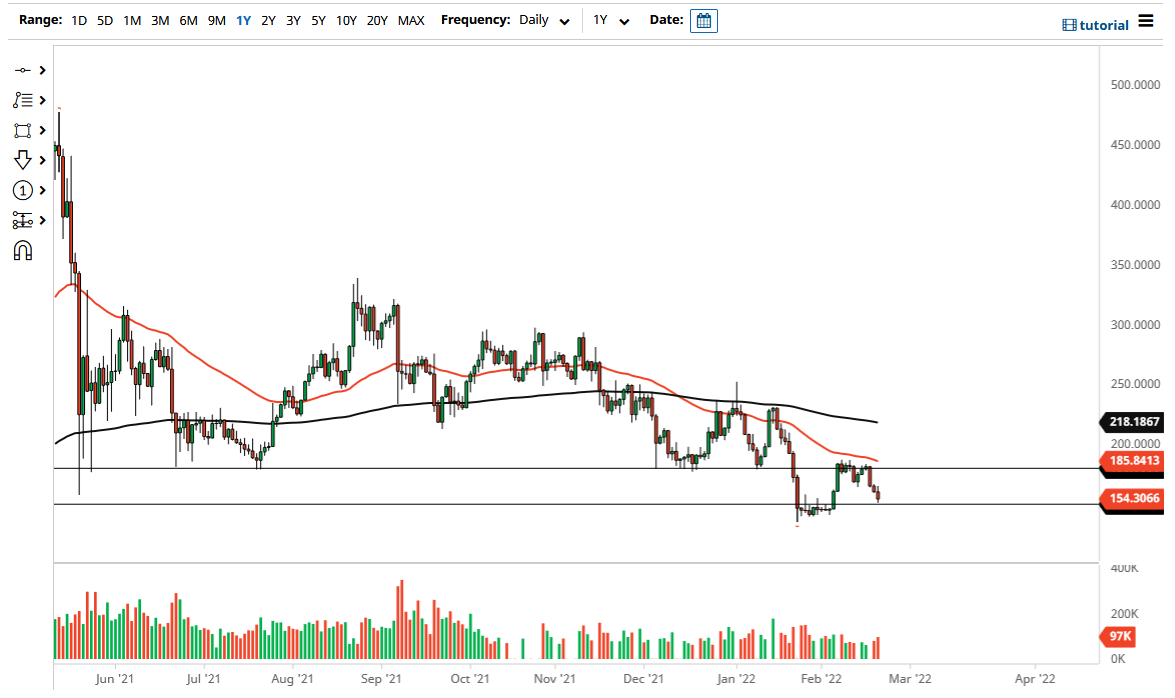This screenshot has width=1175, height=698.
Task: Select the rectangle shape tool
Action: pyautogui.click(x=22, y=130)
